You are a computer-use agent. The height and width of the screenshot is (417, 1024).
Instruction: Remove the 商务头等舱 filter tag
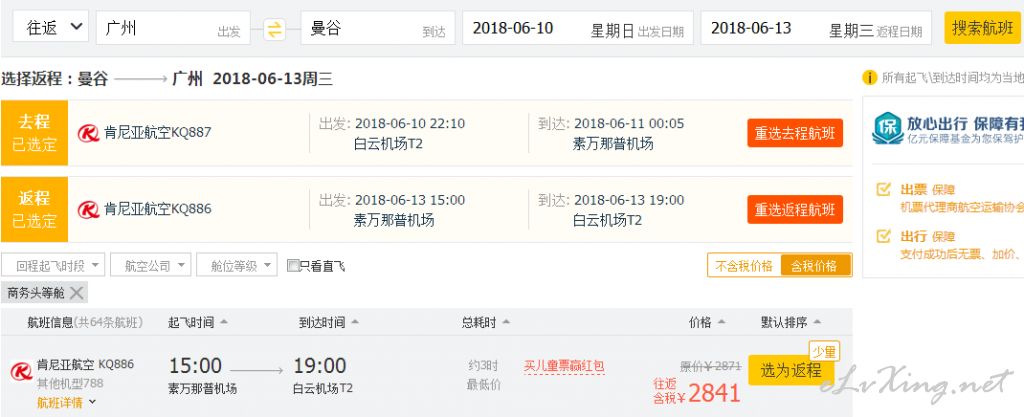[76, 293]
